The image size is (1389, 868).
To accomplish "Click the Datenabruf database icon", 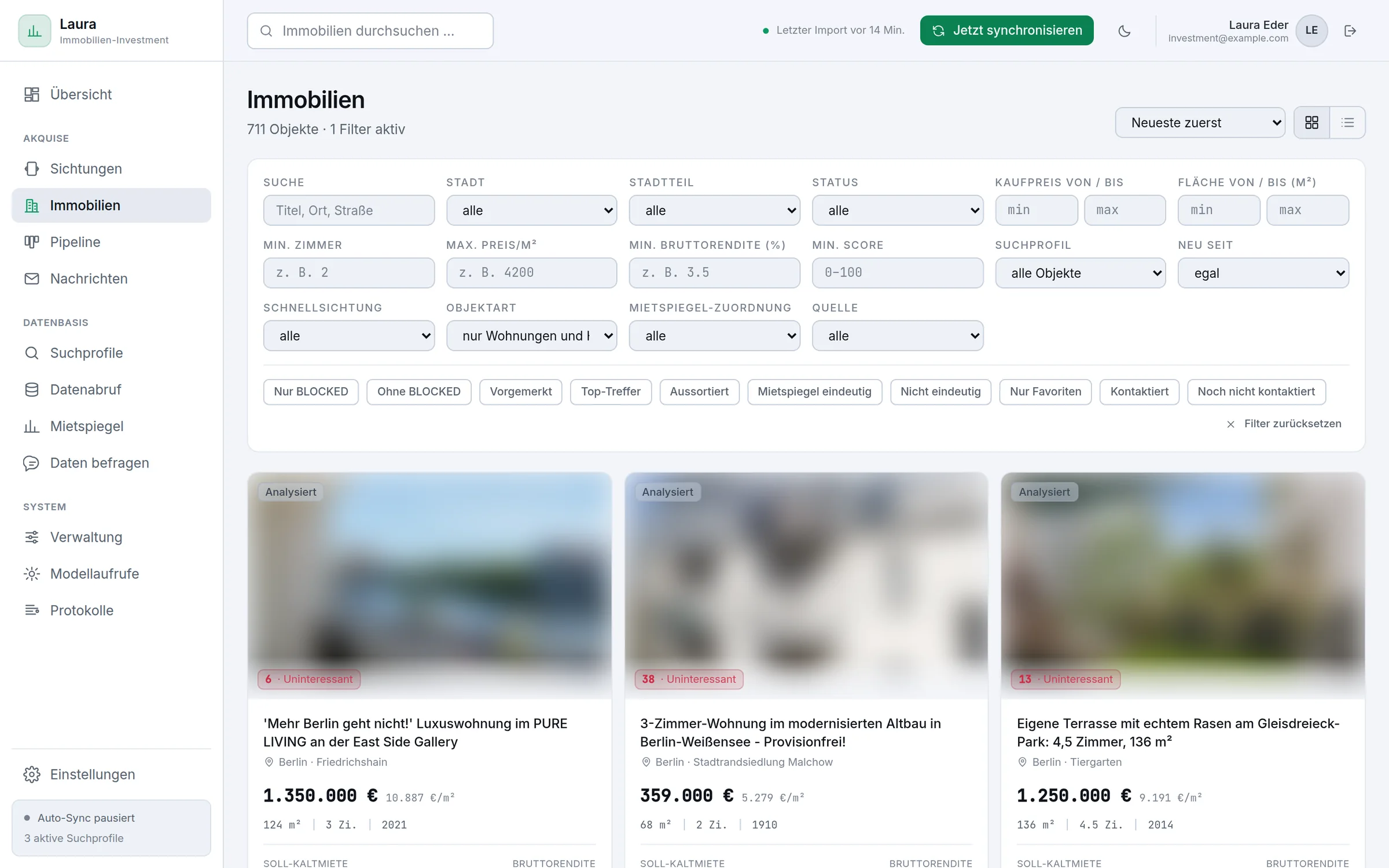I will pos(32,389).
